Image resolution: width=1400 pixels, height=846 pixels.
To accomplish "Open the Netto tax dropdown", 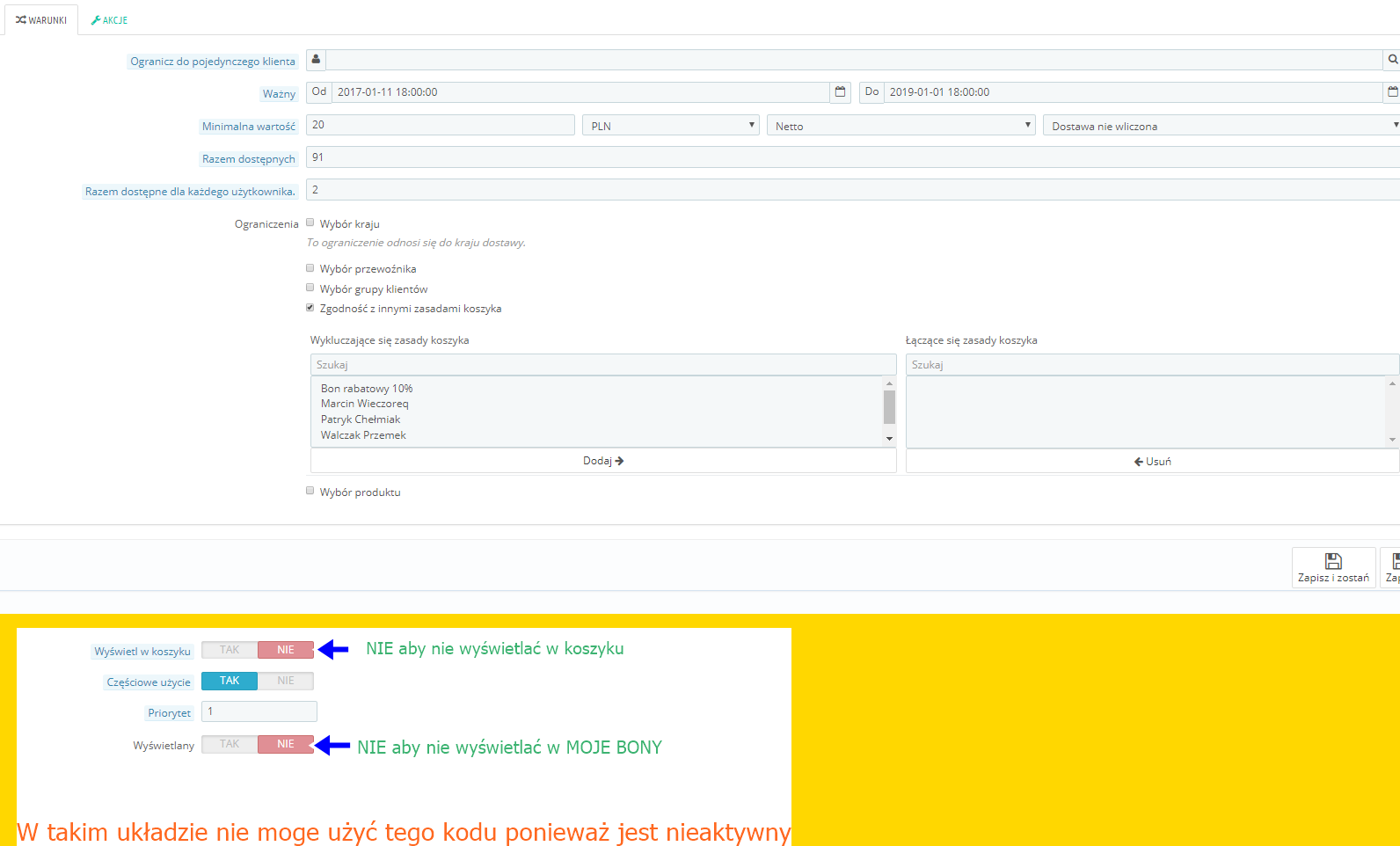I will pyautogui.click(x=901, y=126).
